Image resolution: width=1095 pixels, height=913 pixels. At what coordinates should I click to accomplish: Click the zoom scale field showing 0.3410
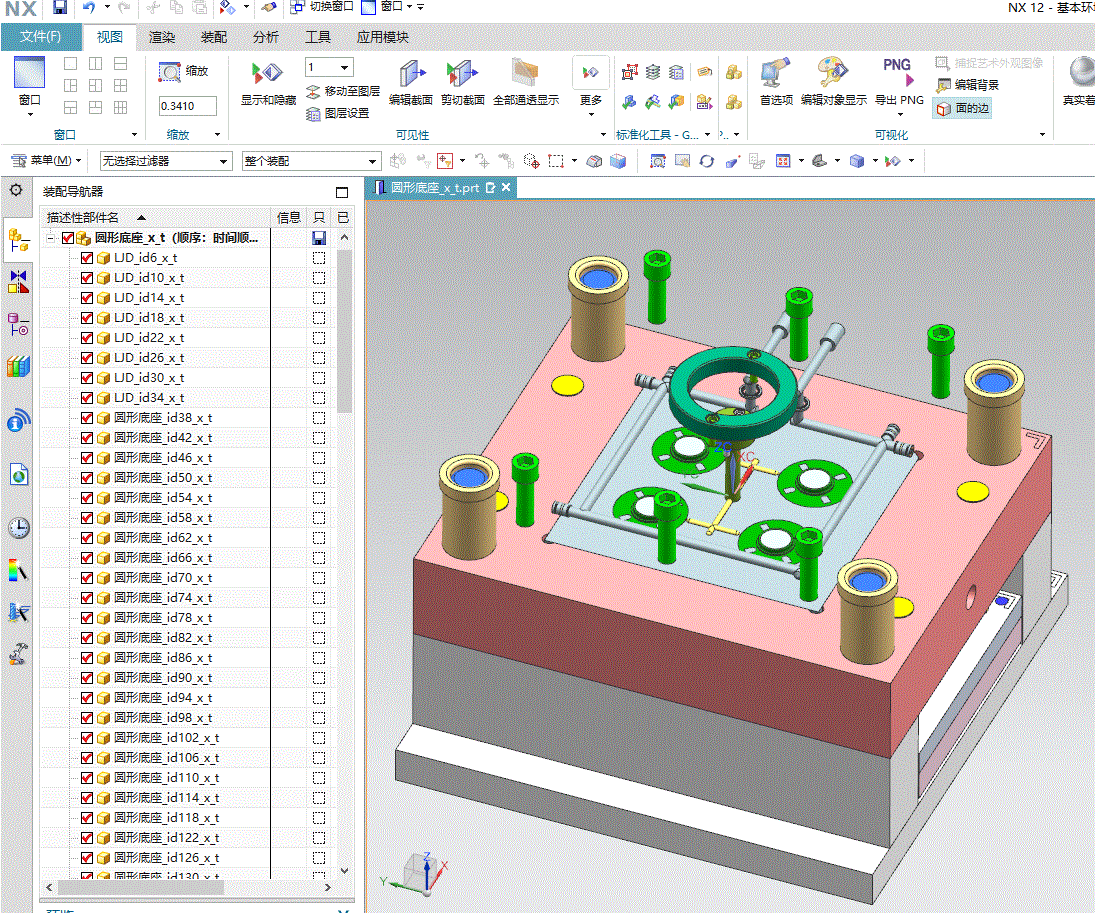(x=187, y=106)
